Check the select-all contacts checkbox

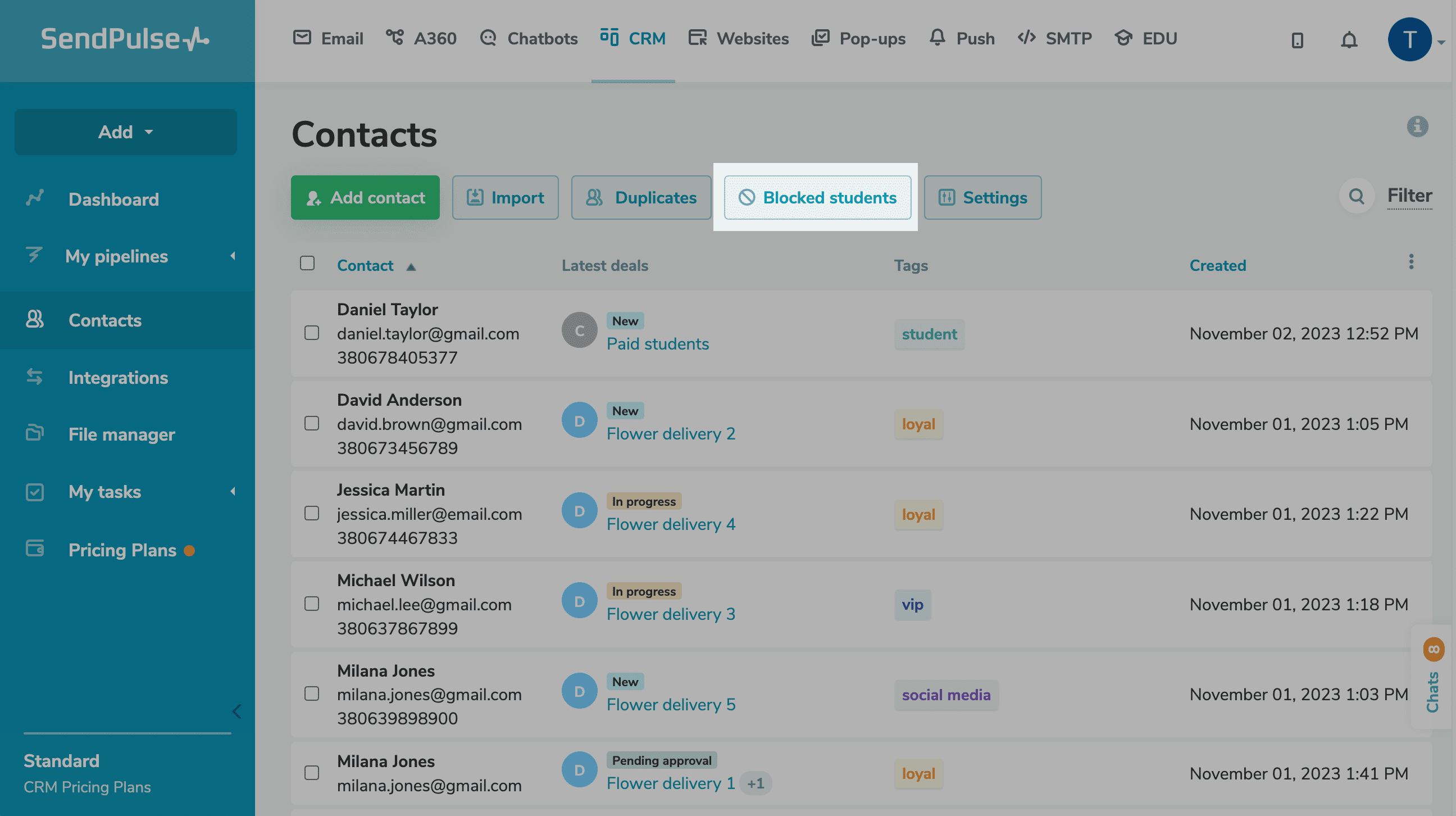point(307,263)
